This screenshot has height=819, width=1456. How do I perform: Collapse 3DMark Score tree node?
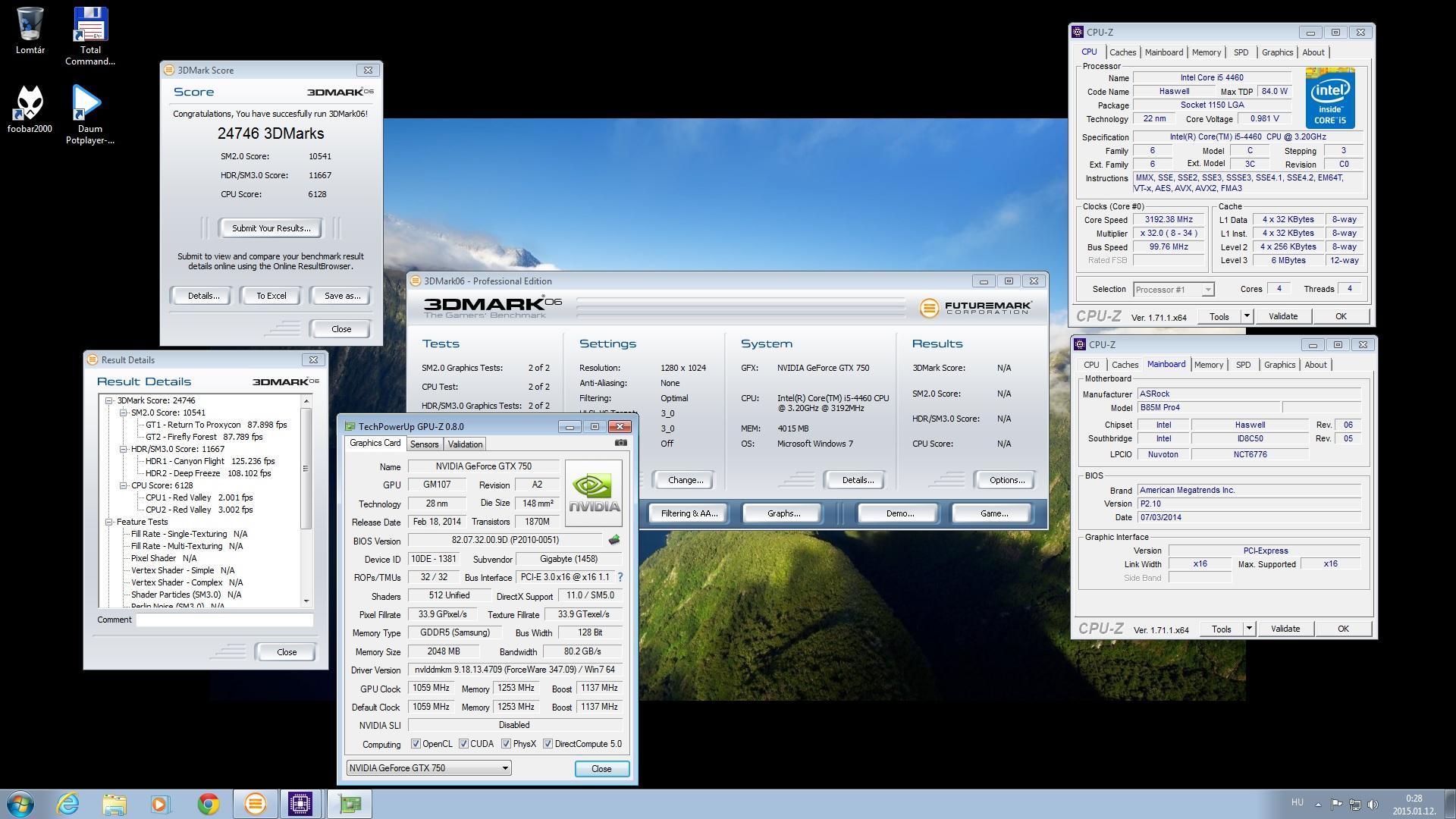tap(109, 400)
